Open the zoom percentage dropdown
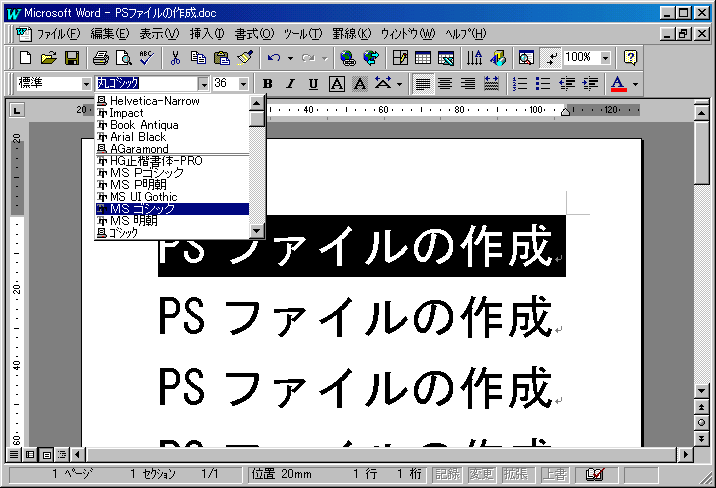716x488 pixels. tap(605, 58)
